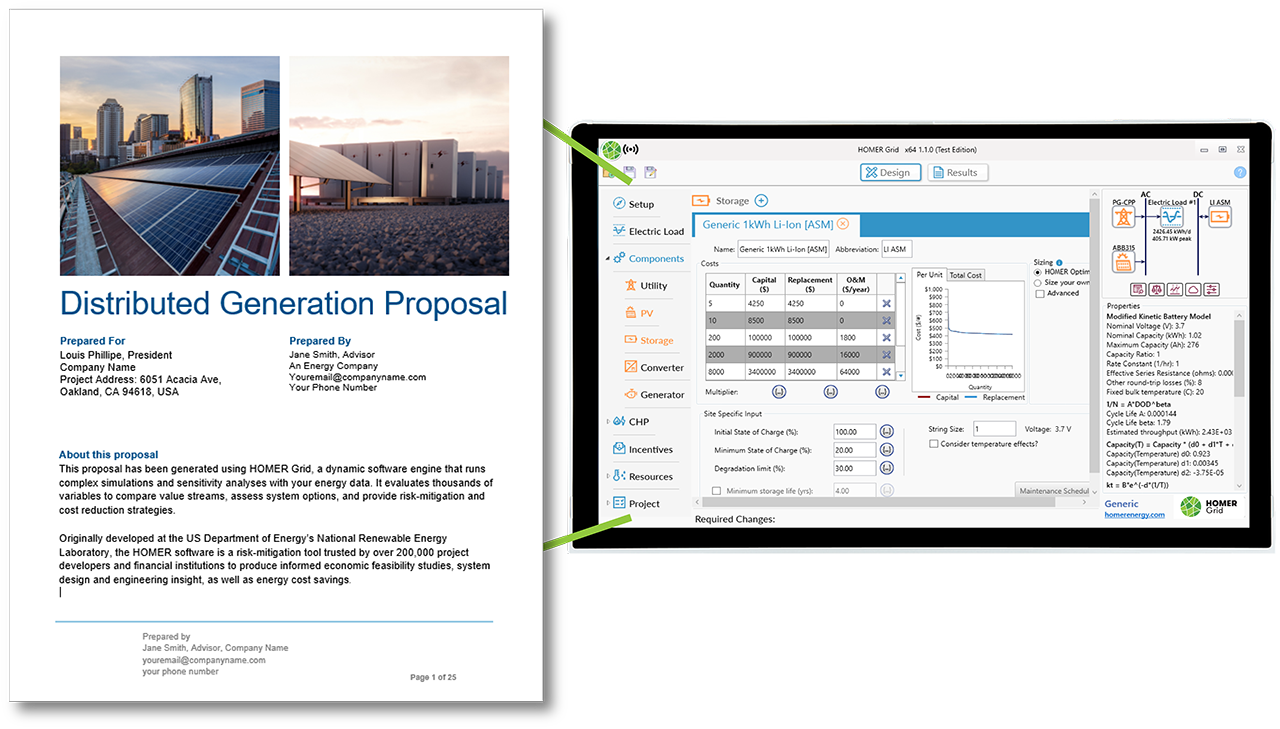Click the Generator sidebar icon
This screenshot has height=729, width=1280.
[x=631, y=395]
